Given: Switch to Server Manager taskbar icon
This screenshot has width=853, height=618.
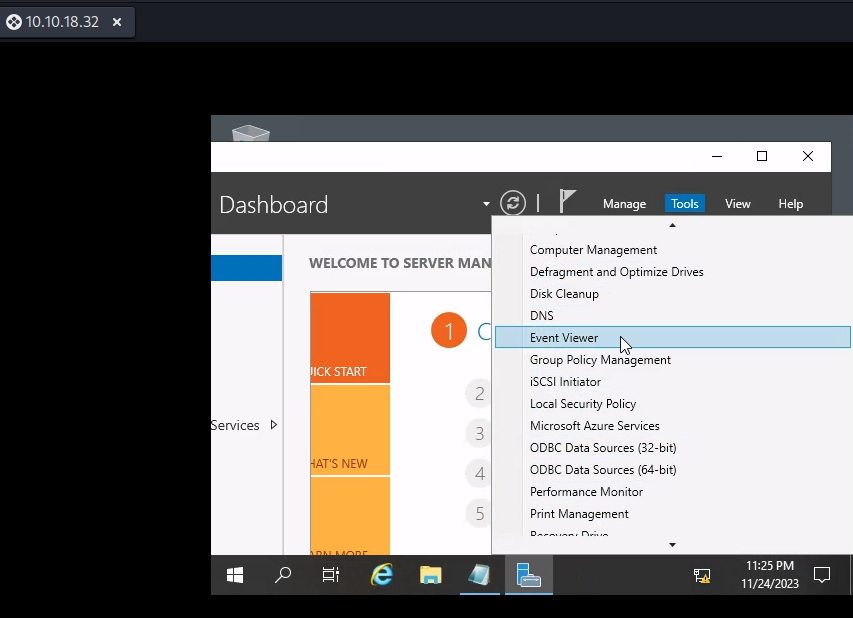Looking at the screenshot, I should click(528, 575).
